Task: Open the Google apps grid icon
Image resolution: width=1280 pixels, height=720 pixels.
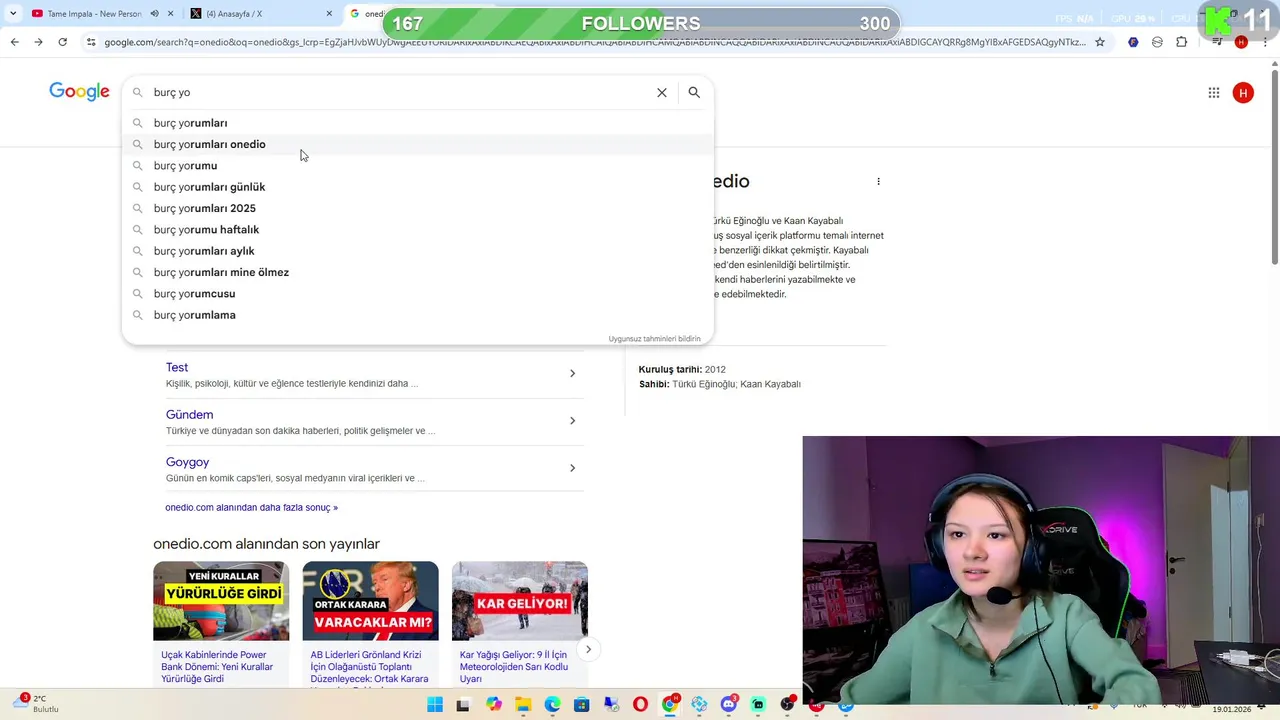Action: click(x=1214, y=93)
